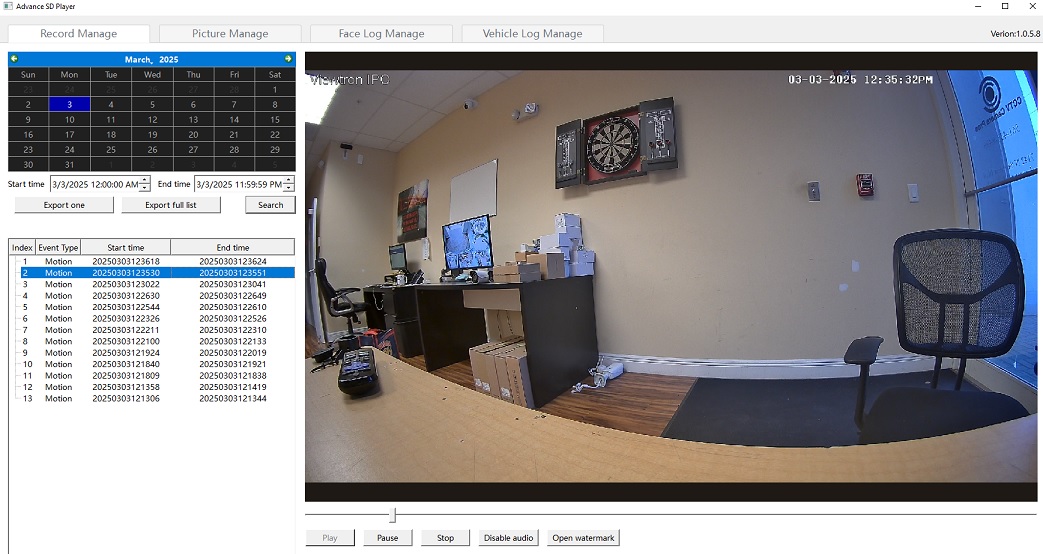Select recording row 8 starting 20250303122100
1043x554 pixels.
[x=152, y=341]
